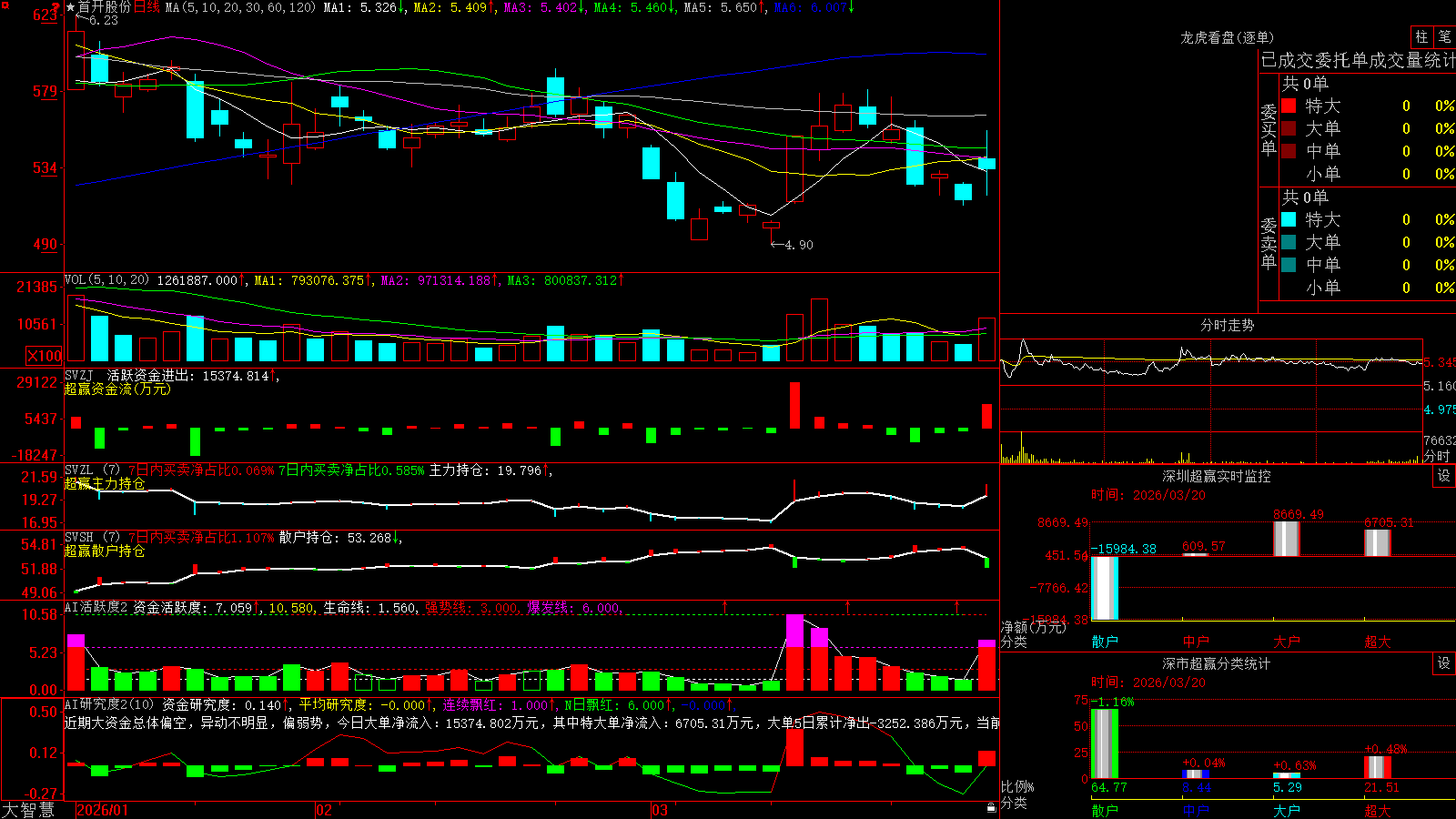Click the 龙虎看盘(逐单) panel title
1456x819 pixels.
coord(1227,37)
